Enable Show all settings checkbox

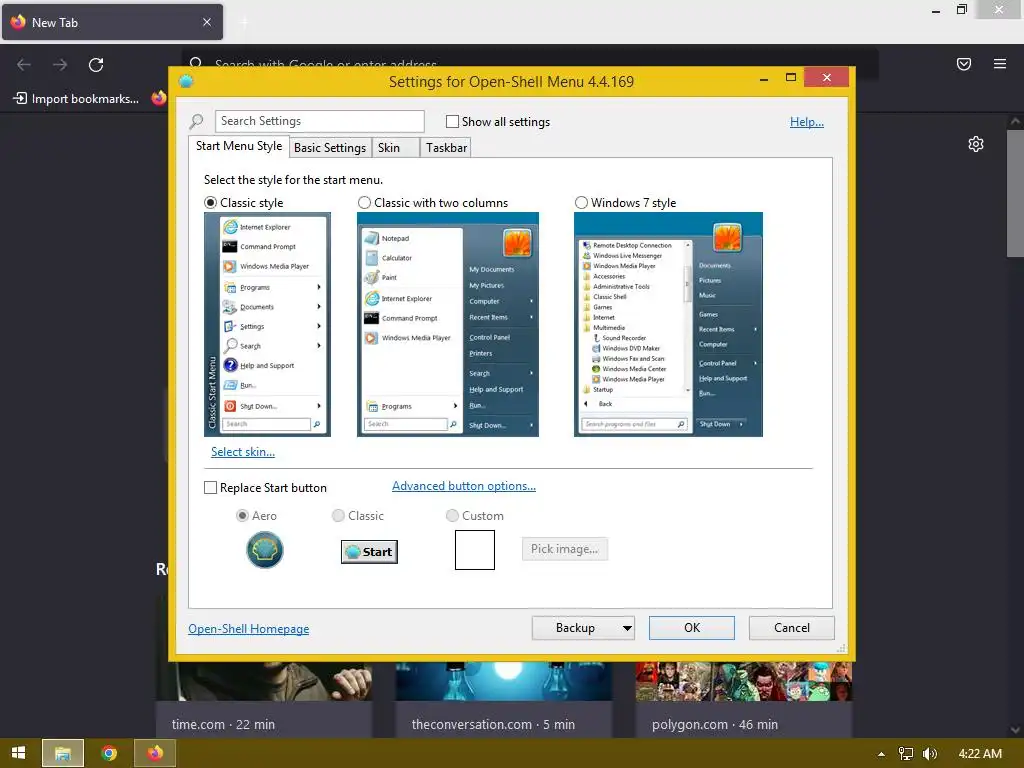[x=452, y=121]
